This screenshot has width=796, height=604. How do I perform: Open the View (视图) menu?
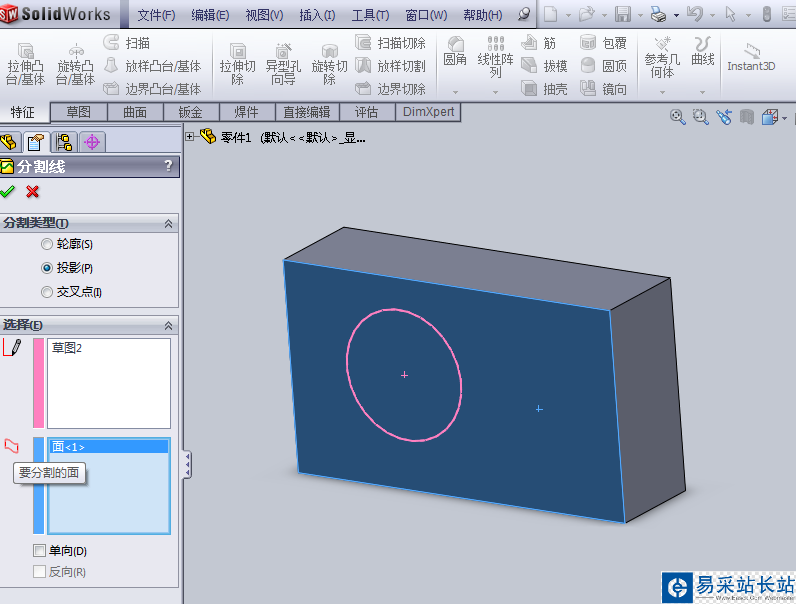click(x=264, y=15)
